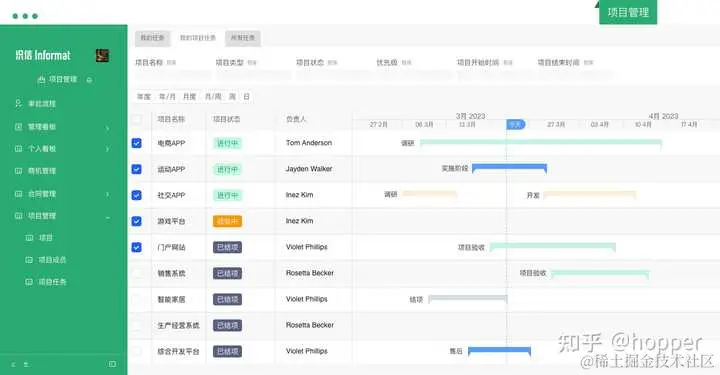720x375 pixels.
Task: Click Jayden Walker in 负责人 column
Action: click(309, 169)
